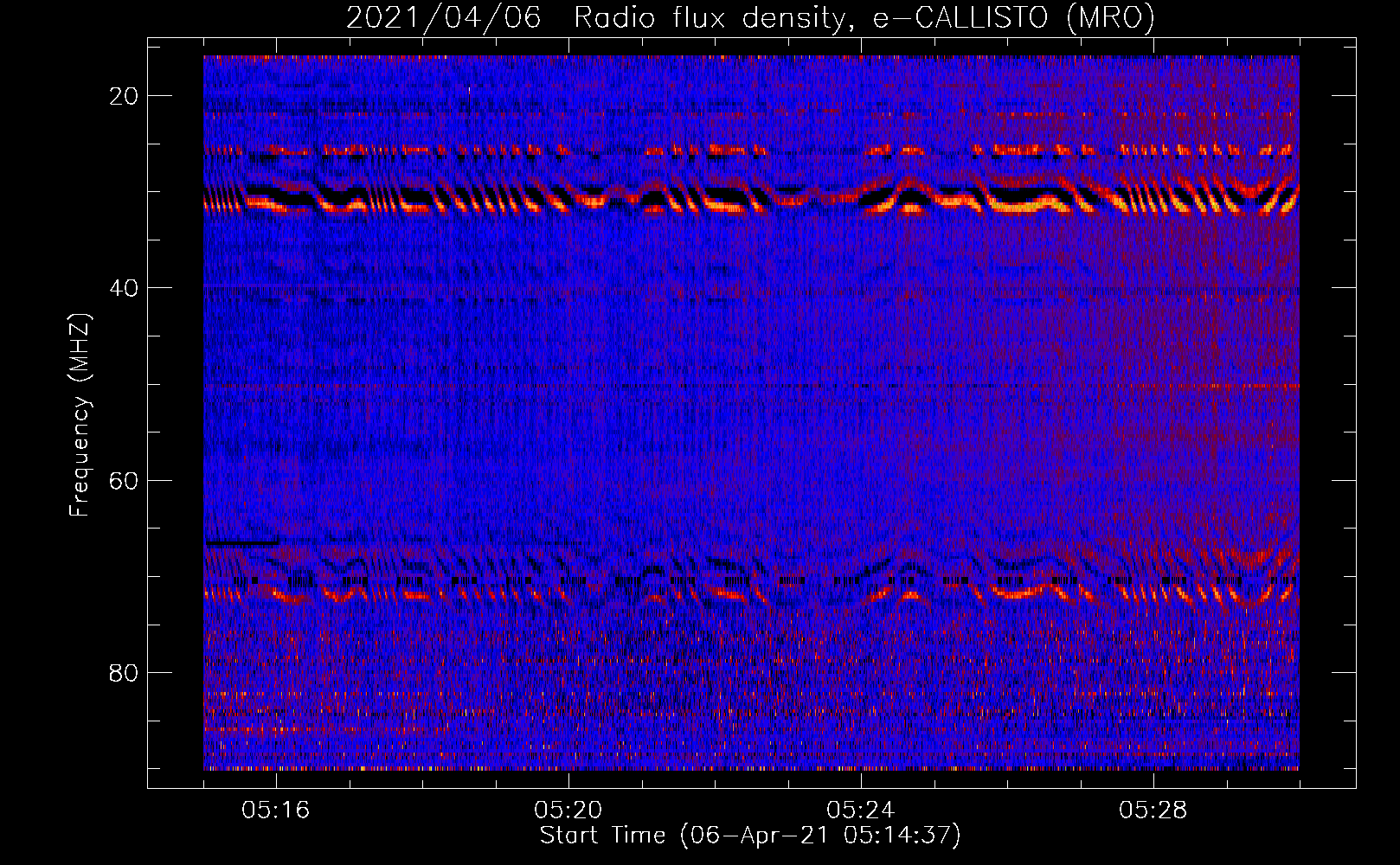Click the 40 frequency tick label
This screenshot has width=1400, height=865.
tap(125, 288)
